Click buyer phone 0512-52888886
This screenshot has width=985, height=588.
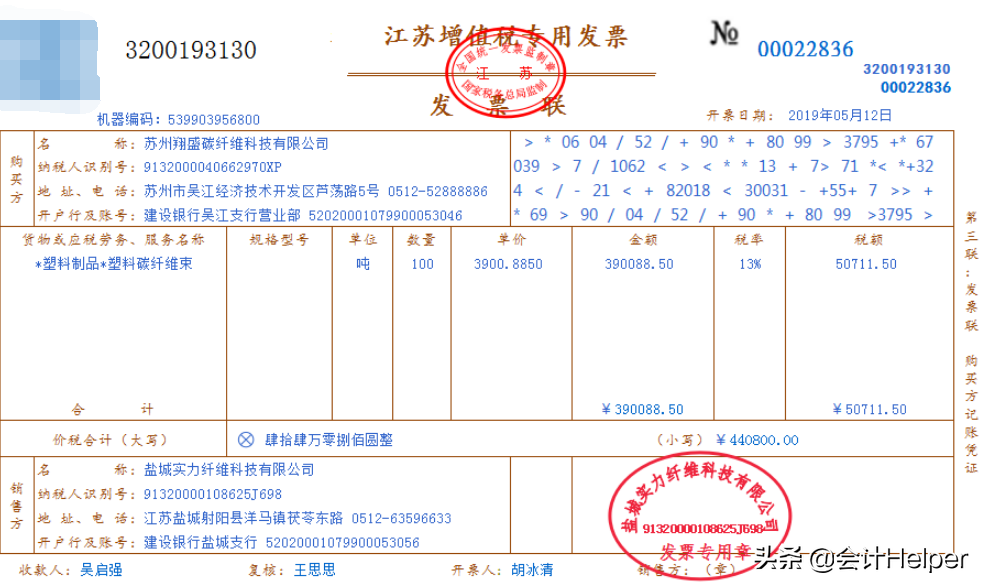(x=437, y=192)
